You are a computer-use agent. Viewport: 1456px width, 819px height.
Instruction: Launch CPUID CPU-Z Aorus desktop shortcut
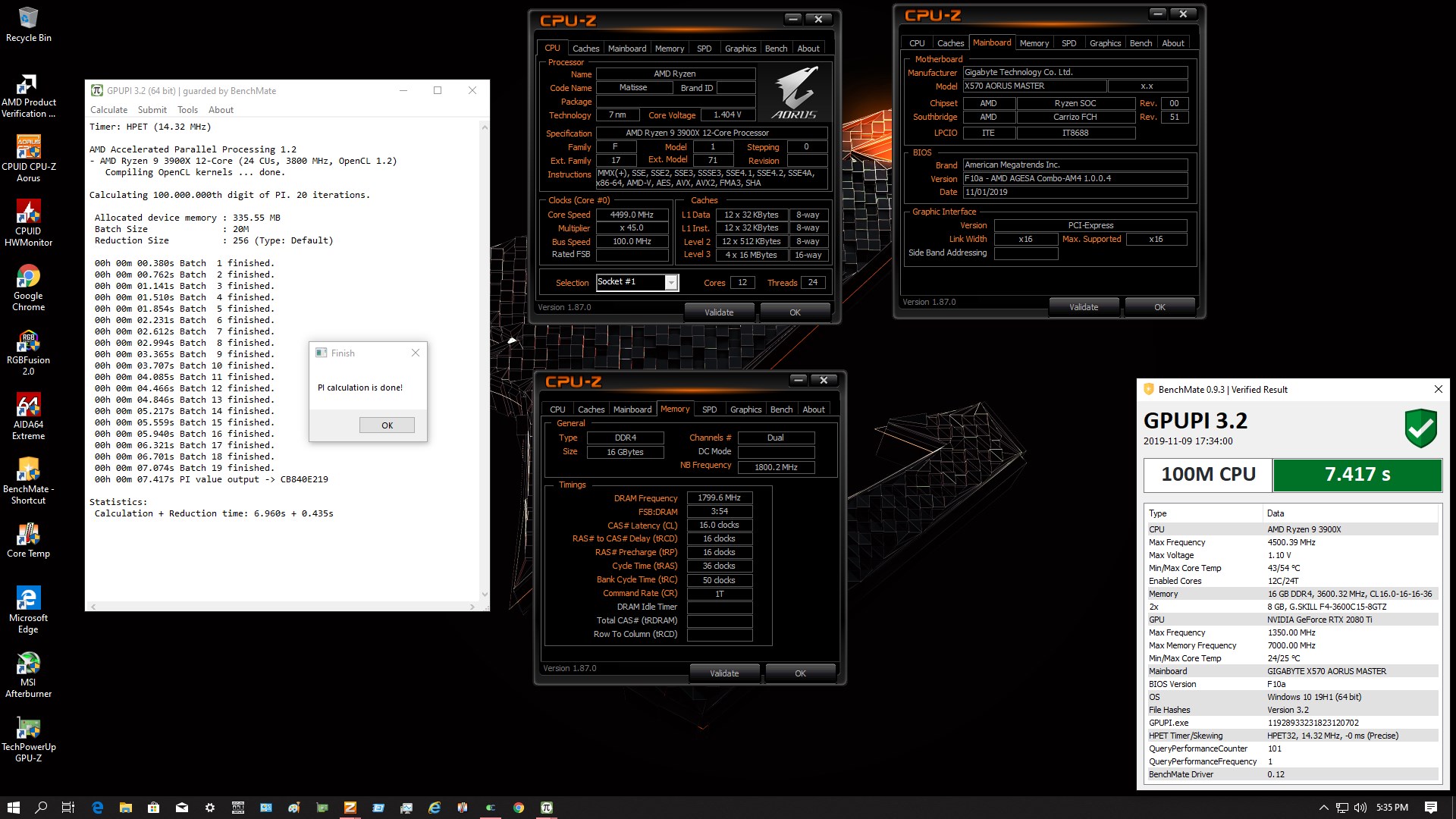pos(28,159)
